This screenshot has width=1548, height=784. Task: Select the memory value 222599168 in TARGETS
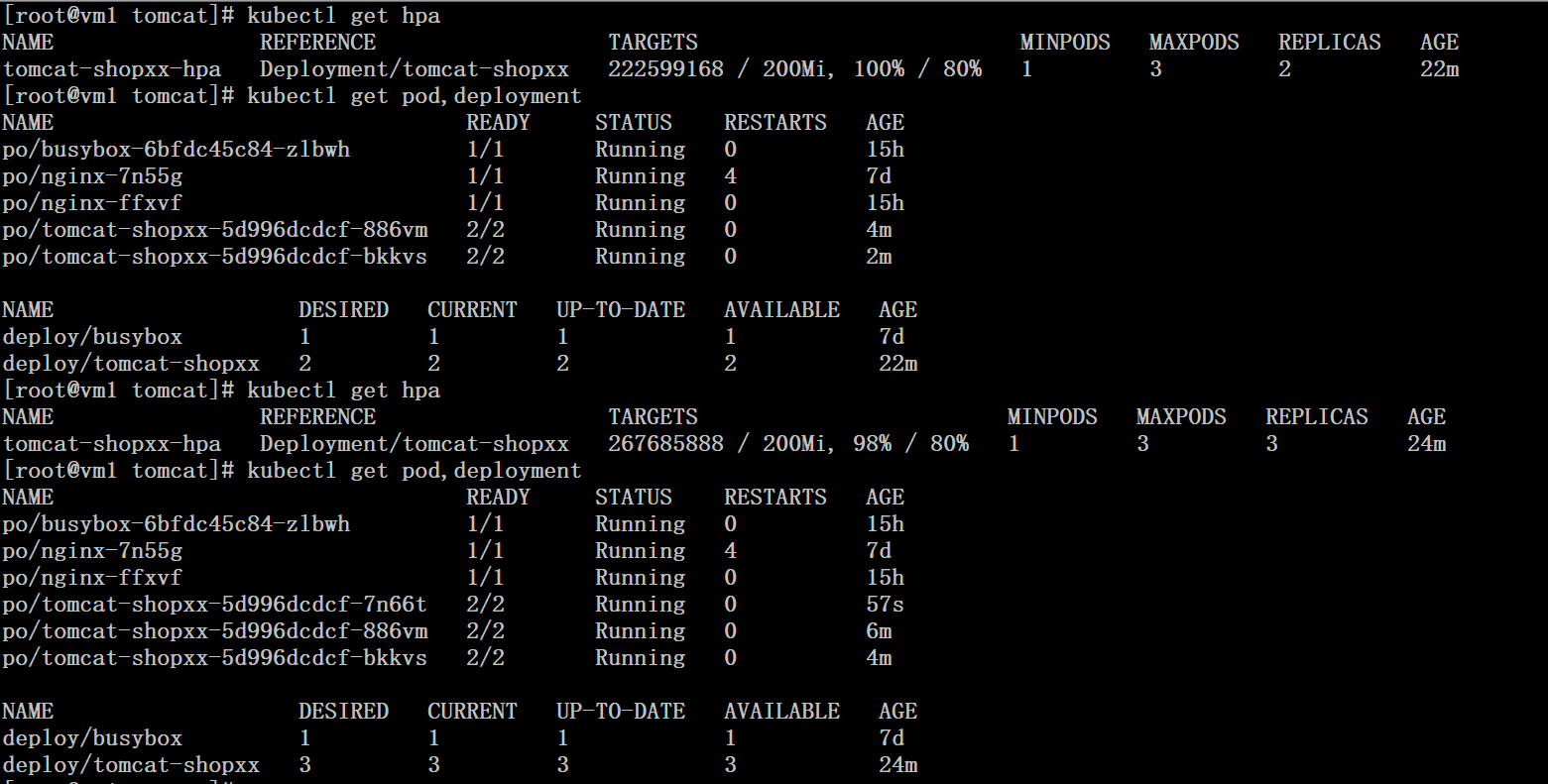665,69
